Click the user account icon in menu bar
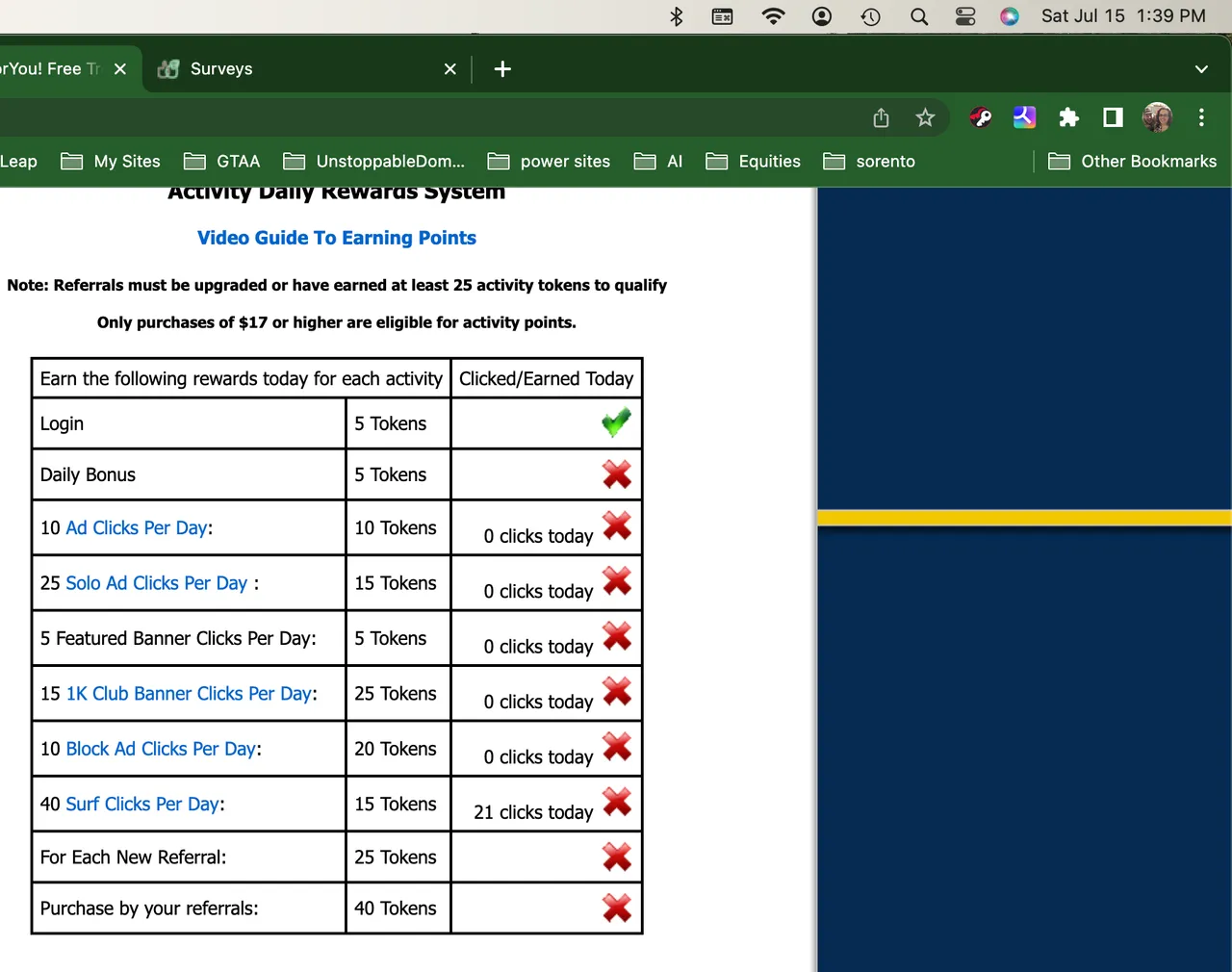The width and height of the screenshot is (1232, 972). 822,16
